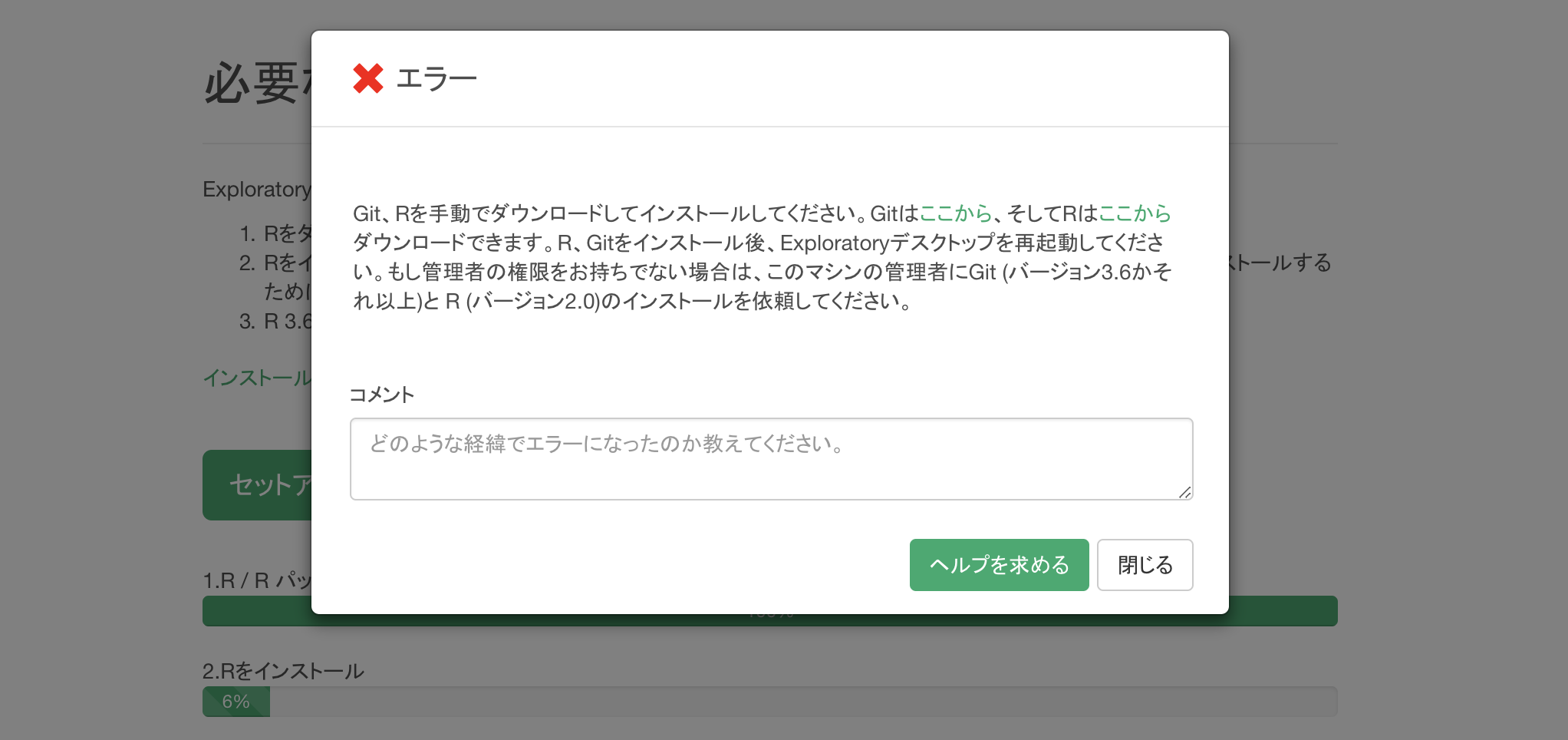Open the R download ここから link
The width and height of the screenshot is (1568, 740).
1135,213
